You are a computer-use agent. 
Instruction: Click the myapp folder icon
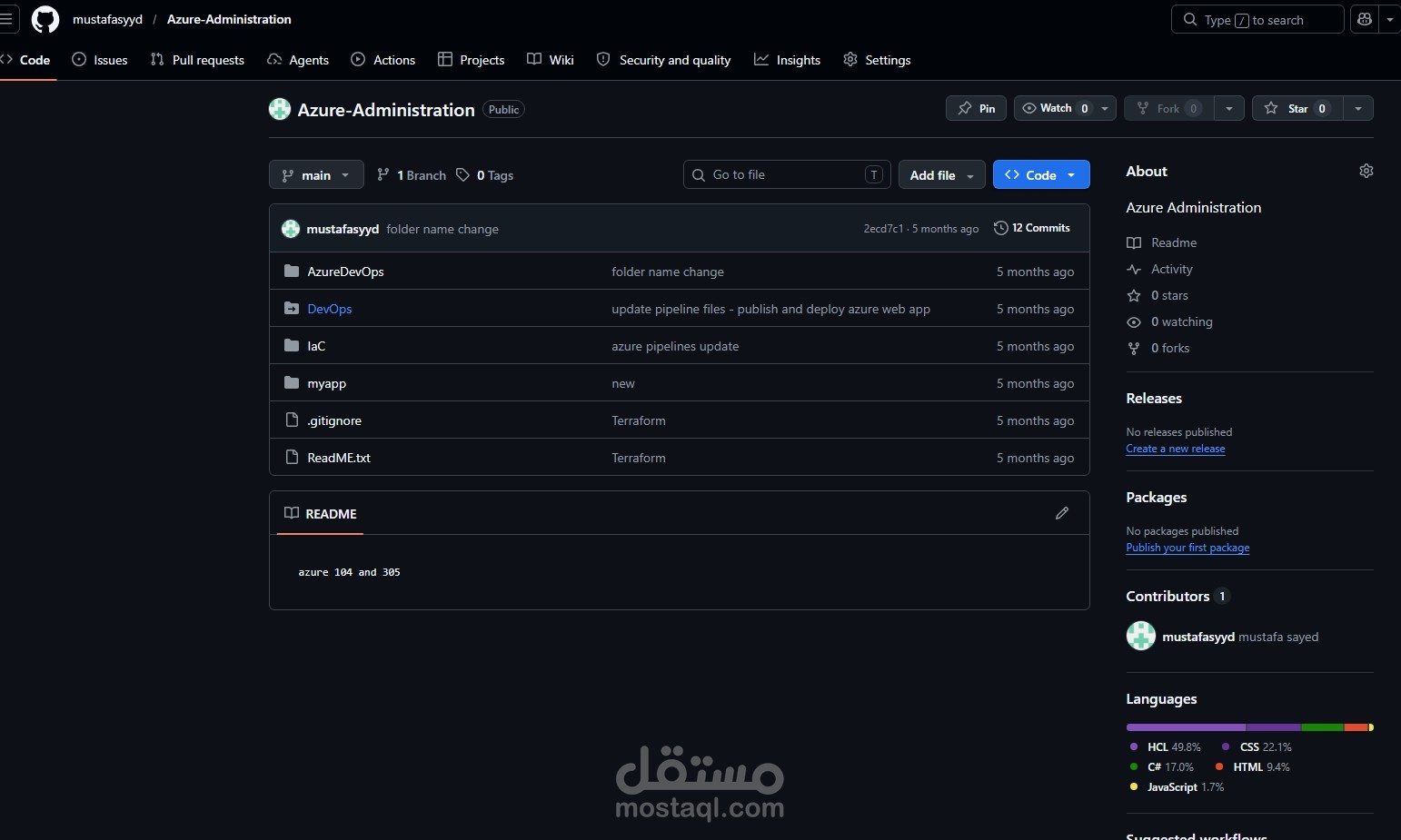point(292,382)
